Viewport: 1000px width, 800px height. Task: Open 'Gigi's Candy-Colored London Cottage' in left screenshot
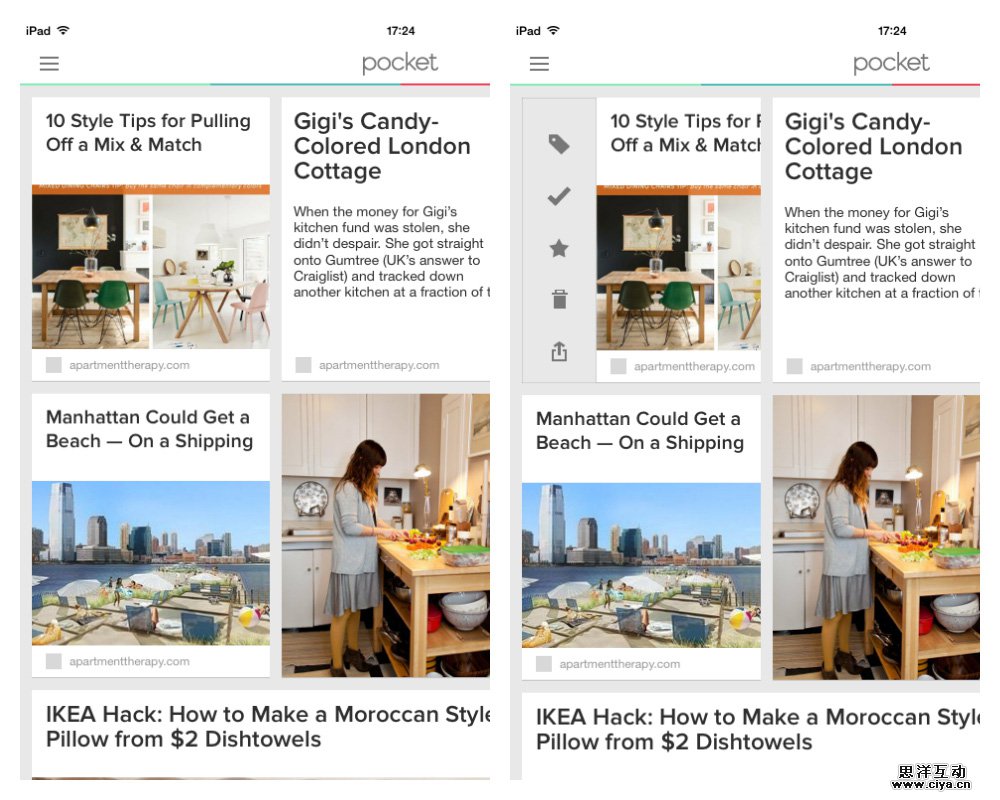(386, 239)
